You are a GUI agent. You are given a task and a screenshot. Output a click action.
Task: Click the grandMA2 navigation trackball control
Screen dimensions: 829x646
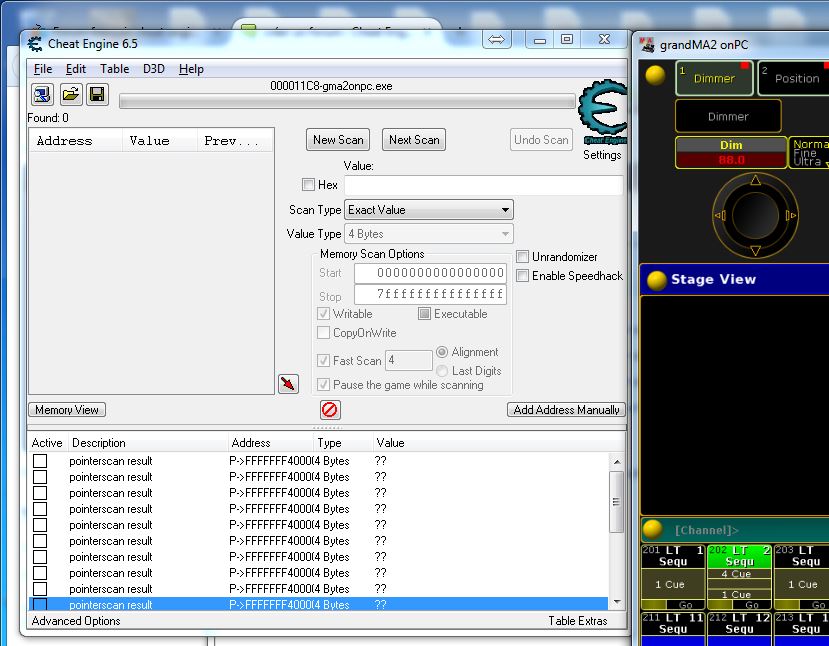tap(756, 215)
